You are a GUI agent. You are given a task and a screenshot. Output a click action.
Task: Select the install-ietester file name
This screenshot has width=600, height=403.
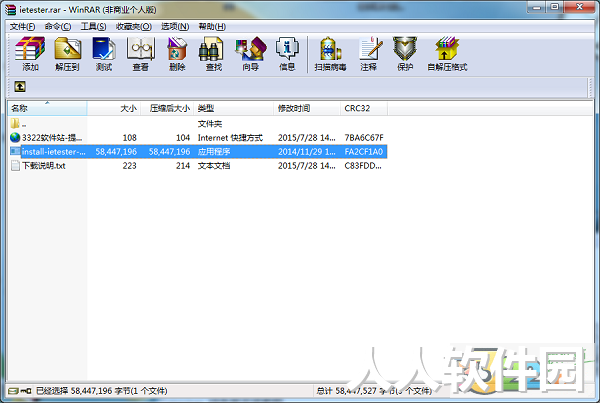[x=54, y=152]
